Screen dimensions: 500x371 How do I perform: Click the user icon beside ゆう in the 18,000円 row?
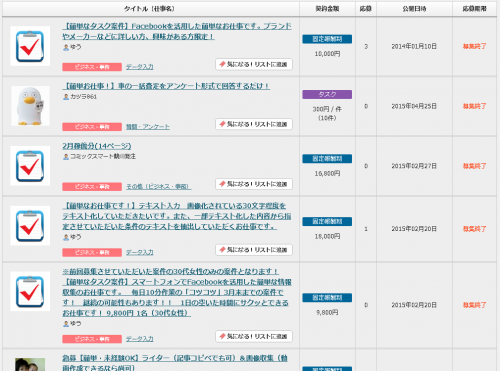(x=66, y=237)
